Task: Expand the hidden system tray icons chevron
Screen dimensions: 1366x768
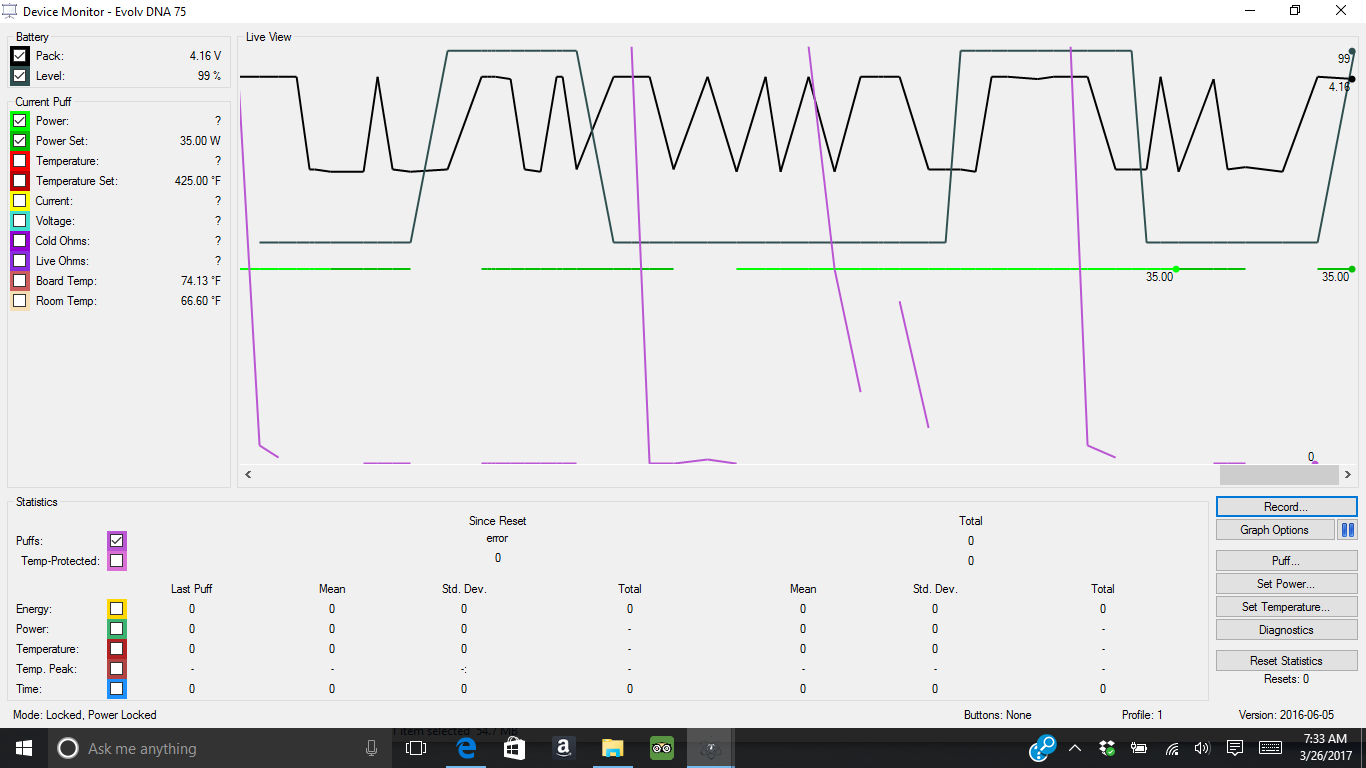Action: tap(1075, 748)
